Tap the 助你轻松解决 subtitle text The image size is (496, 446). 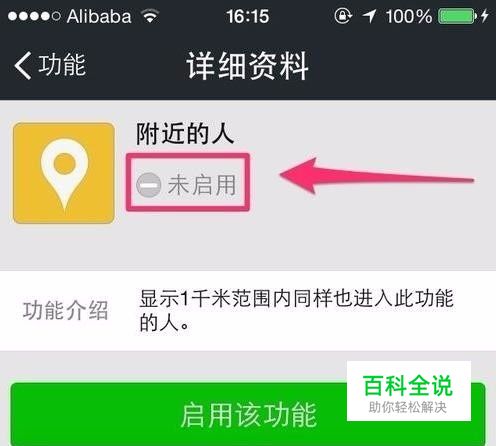pos(408,407)
